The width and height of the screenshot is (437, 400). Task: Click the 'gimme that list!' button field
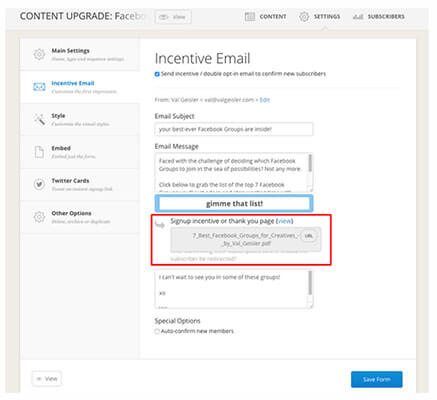pyautogui.click(x=234, y=203)
